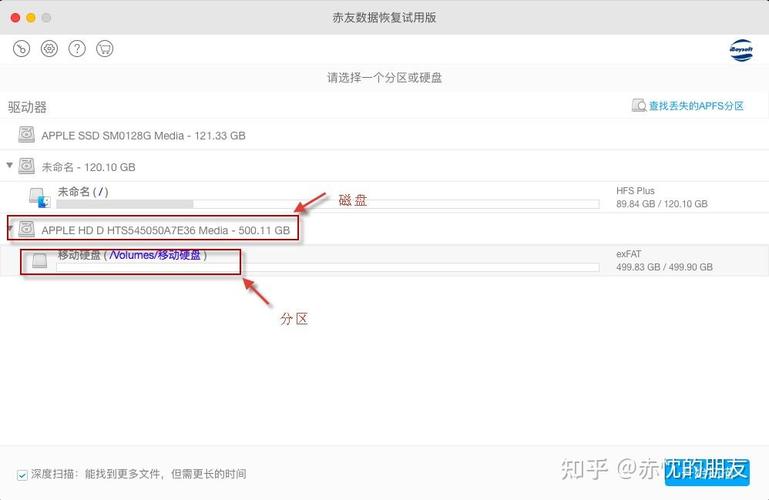The height and width of the screenshot is (500, 769).
Task: Select the 未命名 (/) partition
Action: click(x=384, y=197)
